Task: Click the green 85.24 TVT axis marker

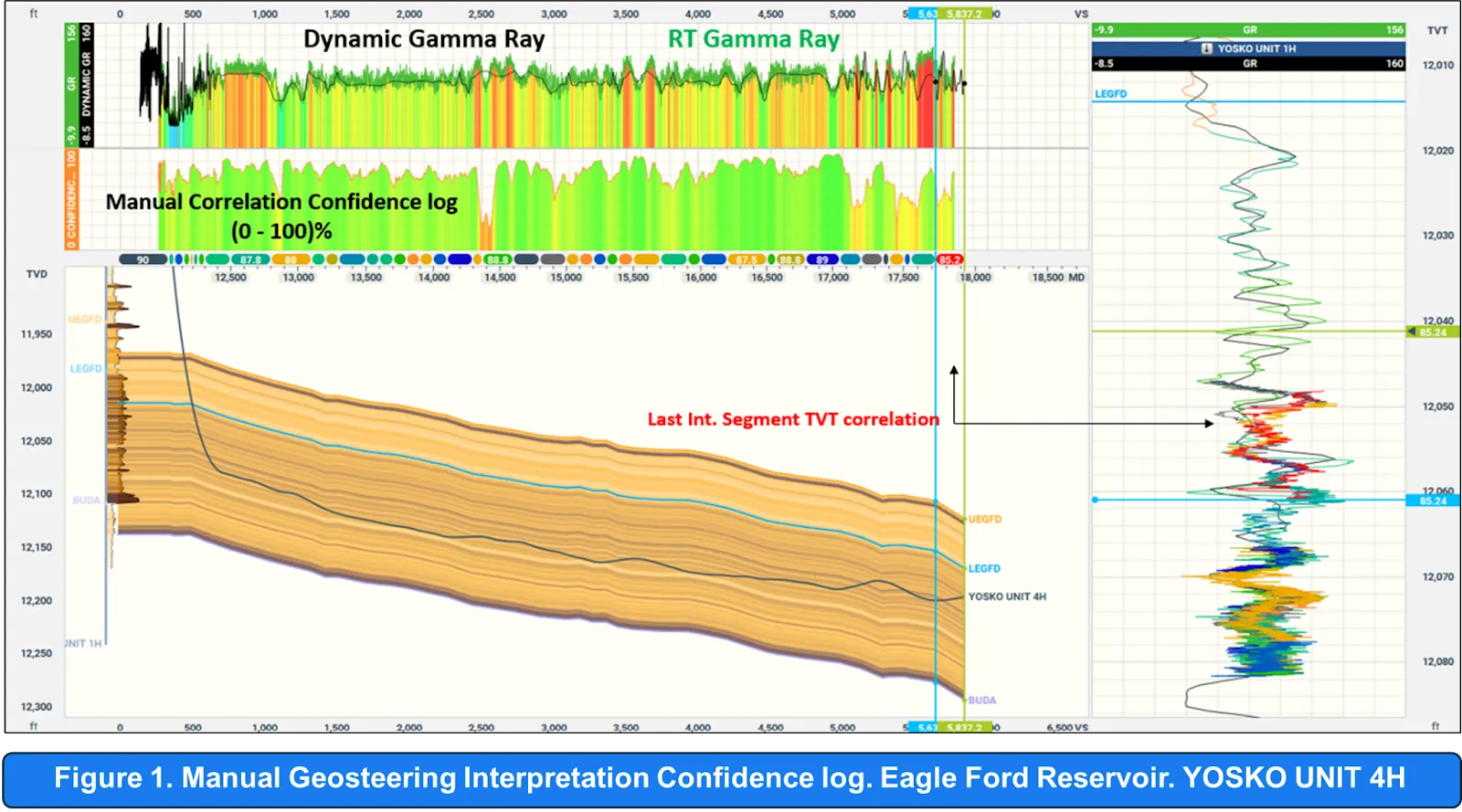Action: pyautogui.click(x=1432, y=332)
